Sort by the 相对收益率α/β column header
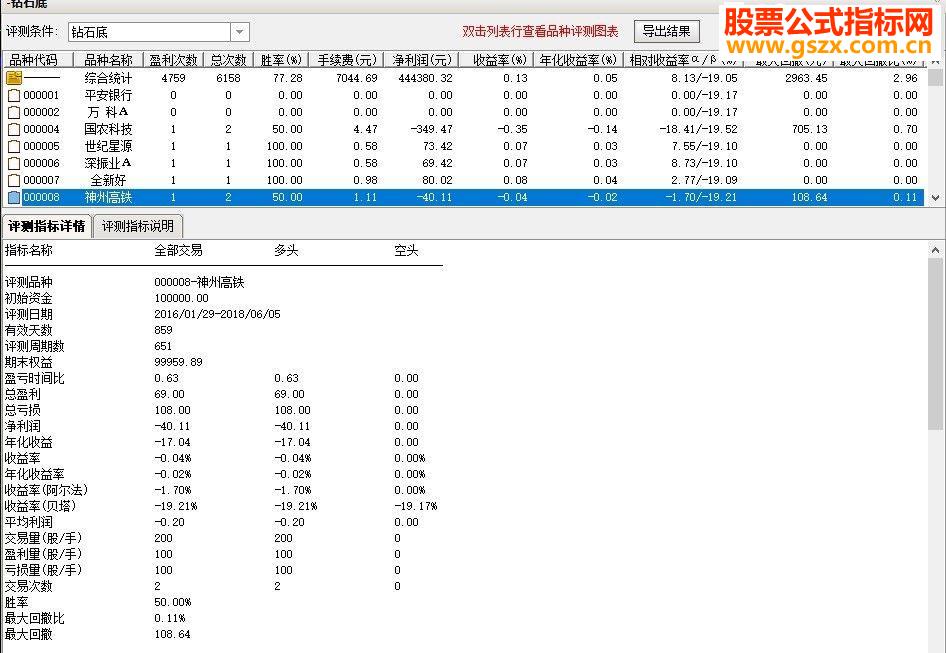 click(x=683, y=60)
